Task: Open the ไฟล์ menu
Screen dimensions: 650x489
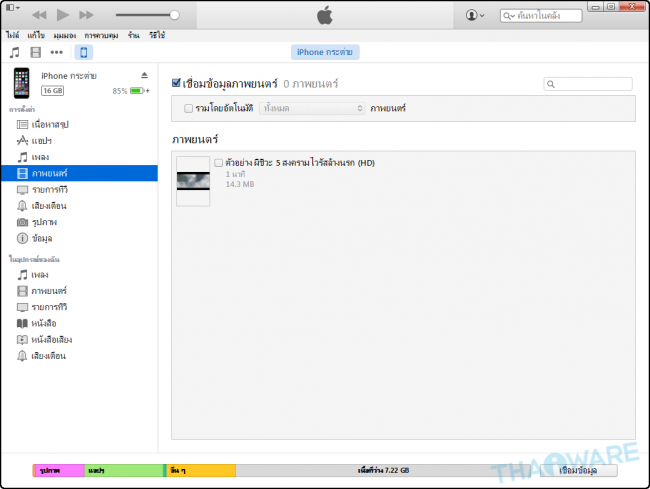Action: pos(12,35)
